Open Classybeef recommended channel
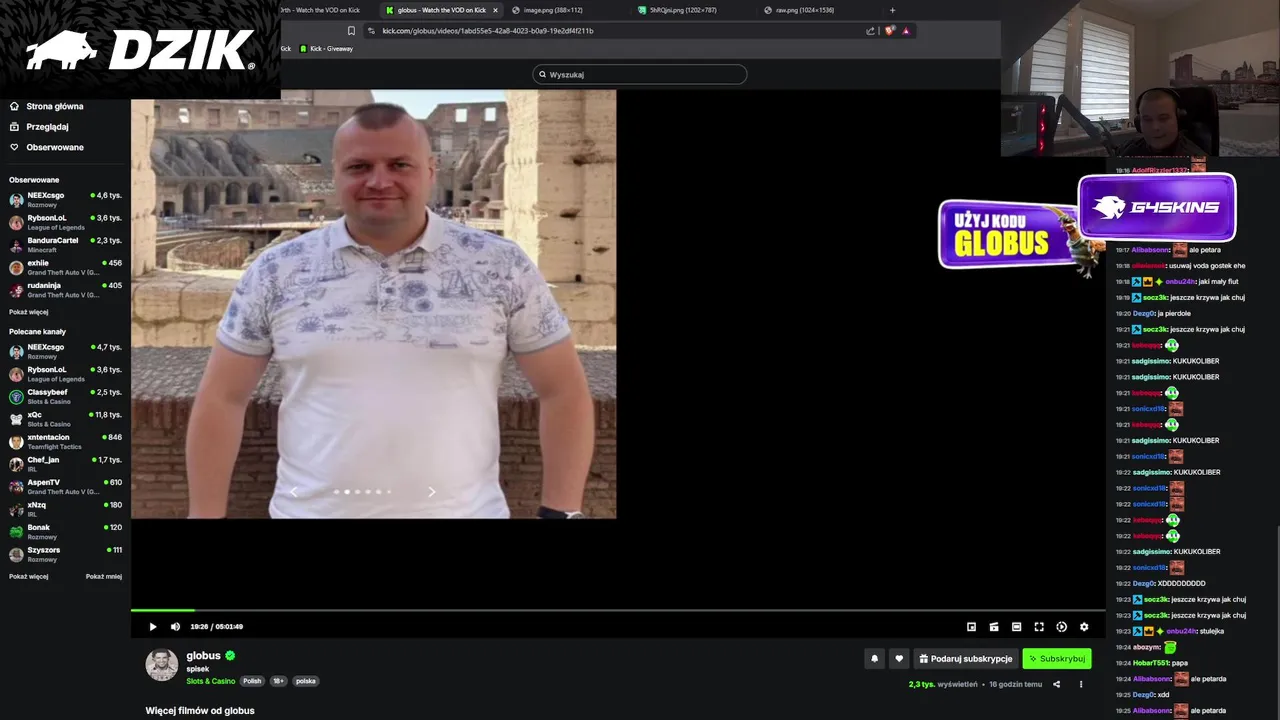This screenshot has width=1280, height=720. click(65, 396)
